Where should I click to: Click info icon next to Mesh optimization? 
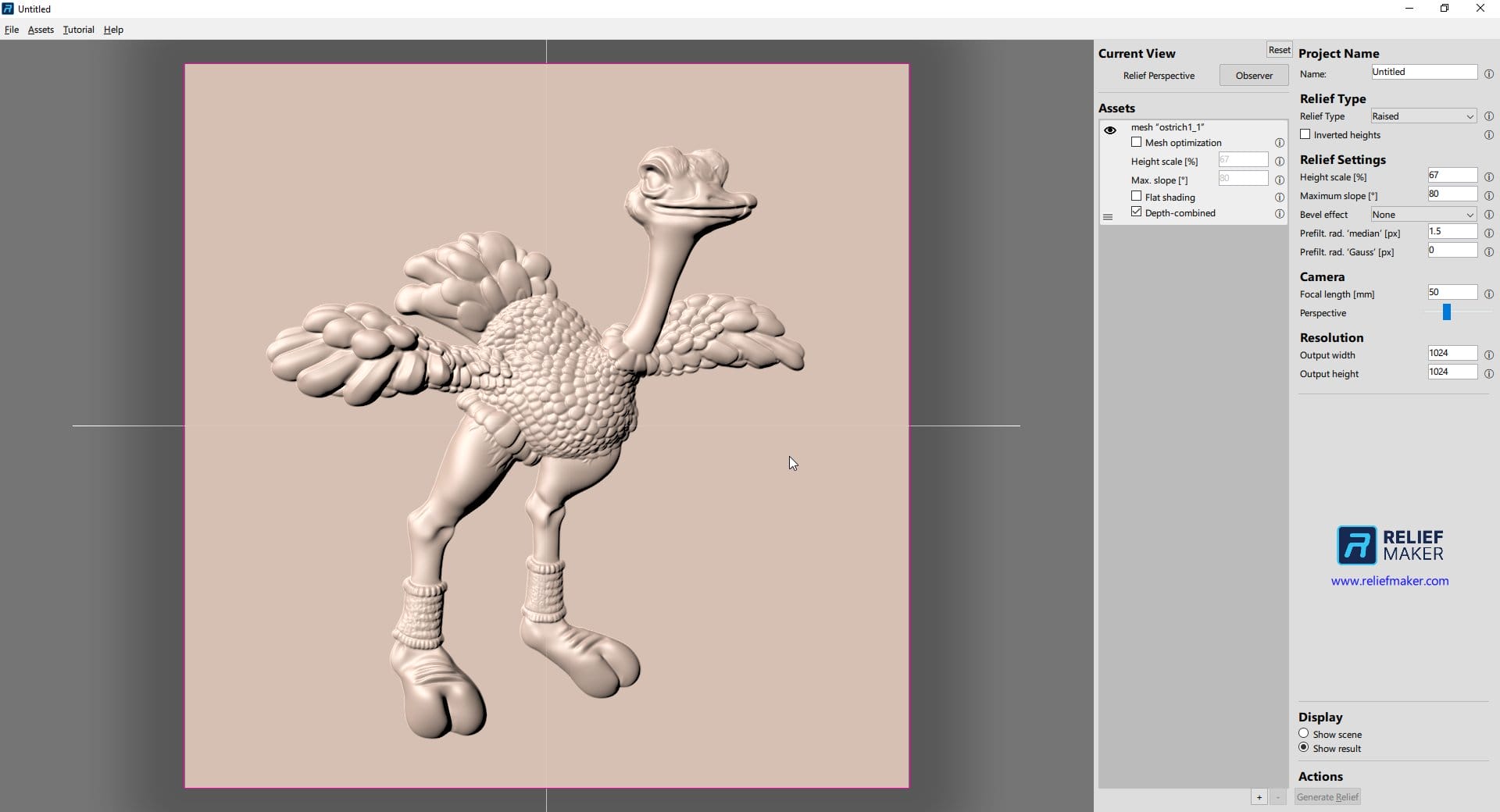click(1280, 143)
